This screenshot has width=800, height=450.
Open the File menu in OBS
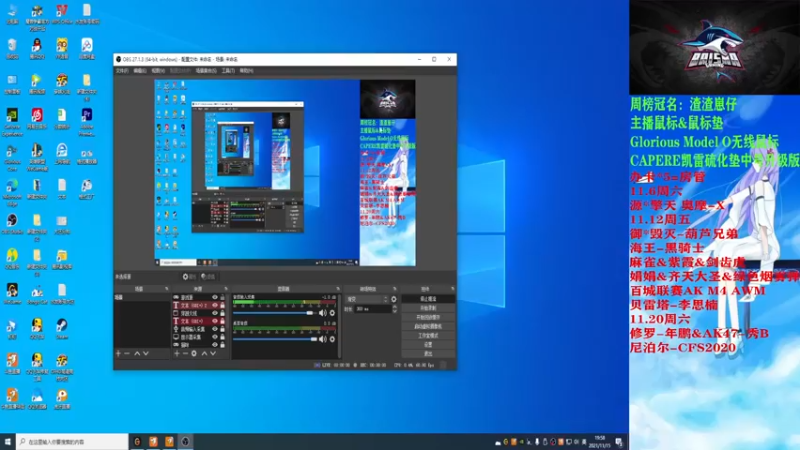tap(122, 71)
